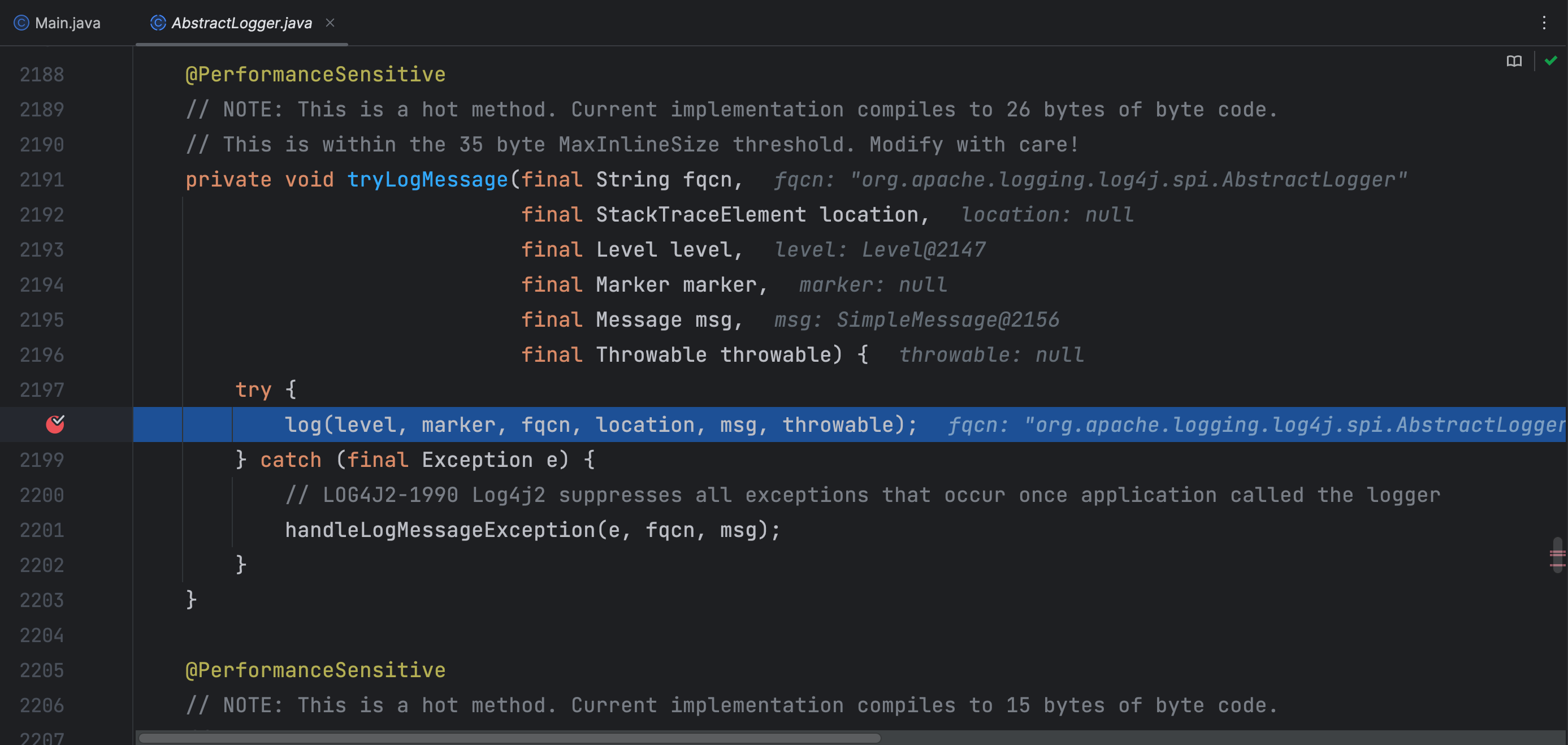
Task: Click the 'catch' keyword on line 2199
Action: (x=291, y=460)
